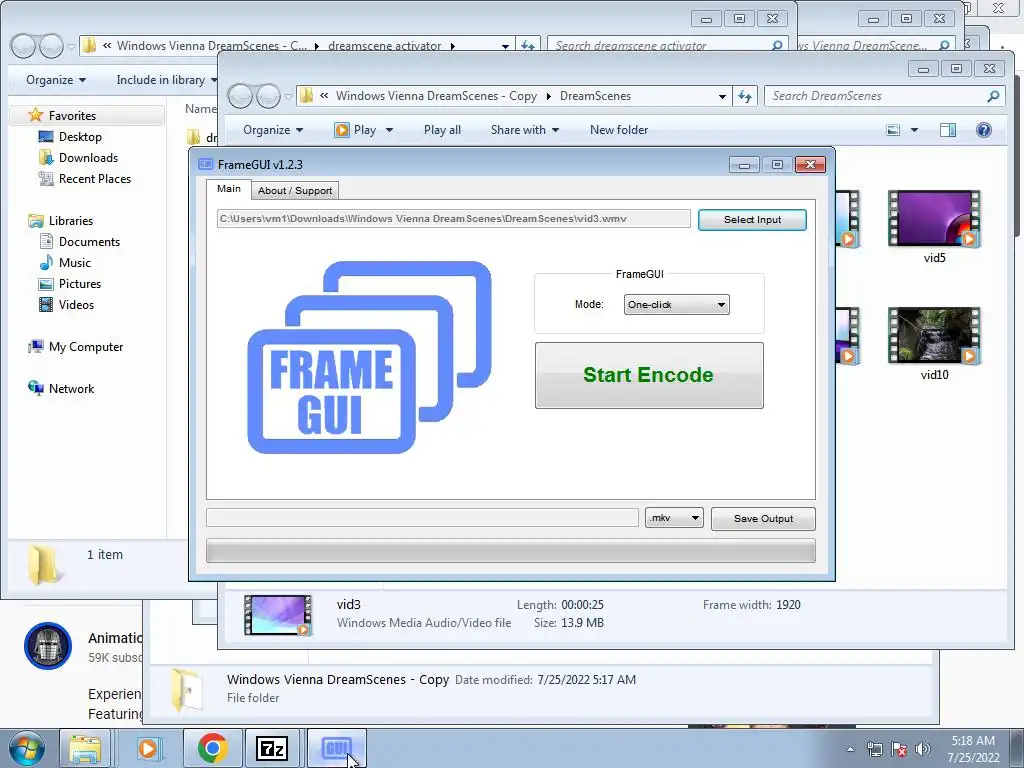The image size is (1024, 768).
Task: Click the FrameGUI title bar icon
Action: 206,165
